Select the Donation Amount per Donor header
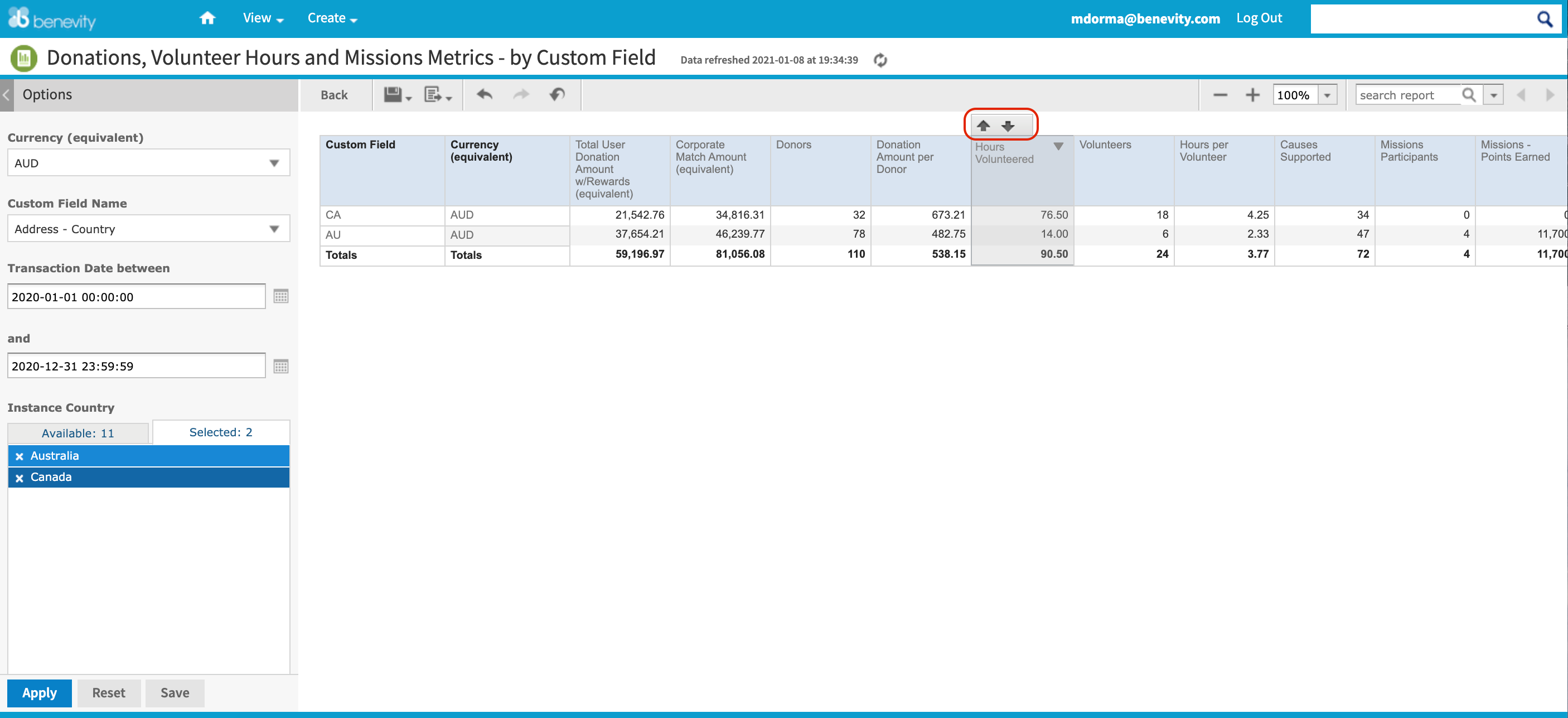Image resolution: width=1568 pixels, height=718 pixels. click(x=921, y=171)
